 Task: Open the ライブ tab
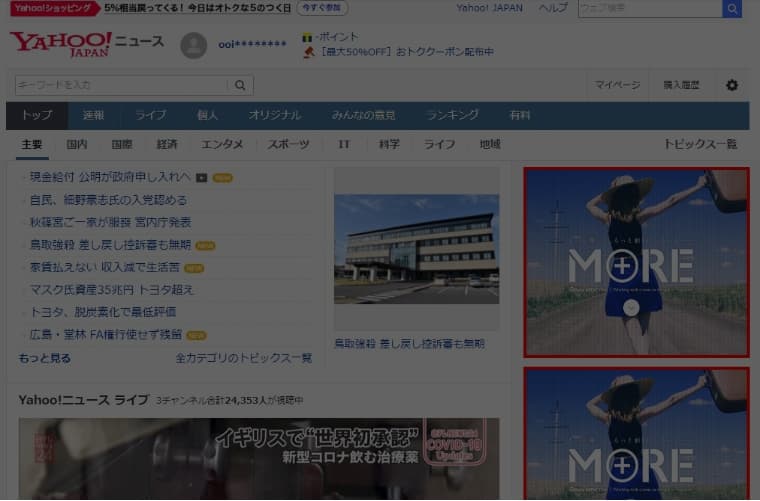click(x=150, y=115)
